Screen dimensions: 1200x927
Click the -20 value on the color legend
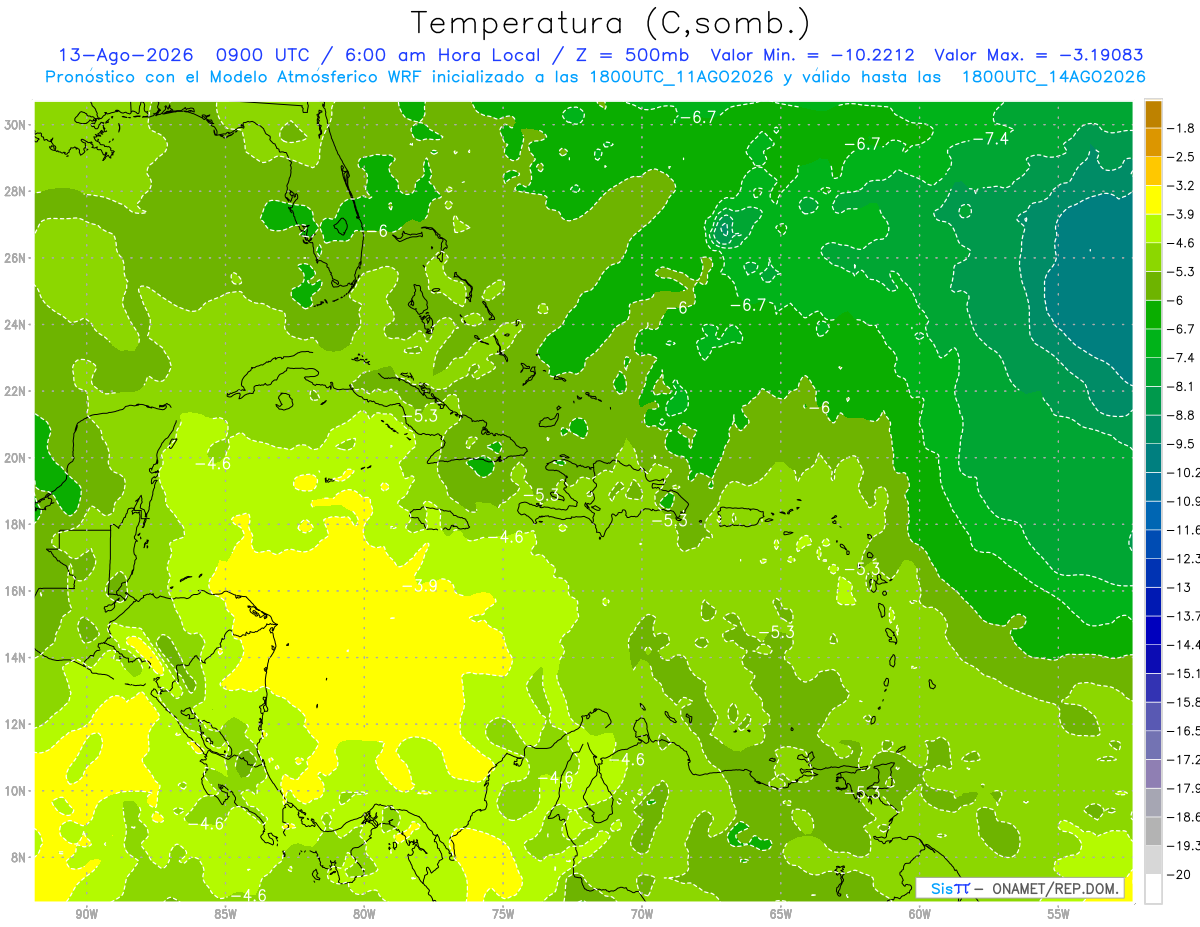[x=1179, y=874]
